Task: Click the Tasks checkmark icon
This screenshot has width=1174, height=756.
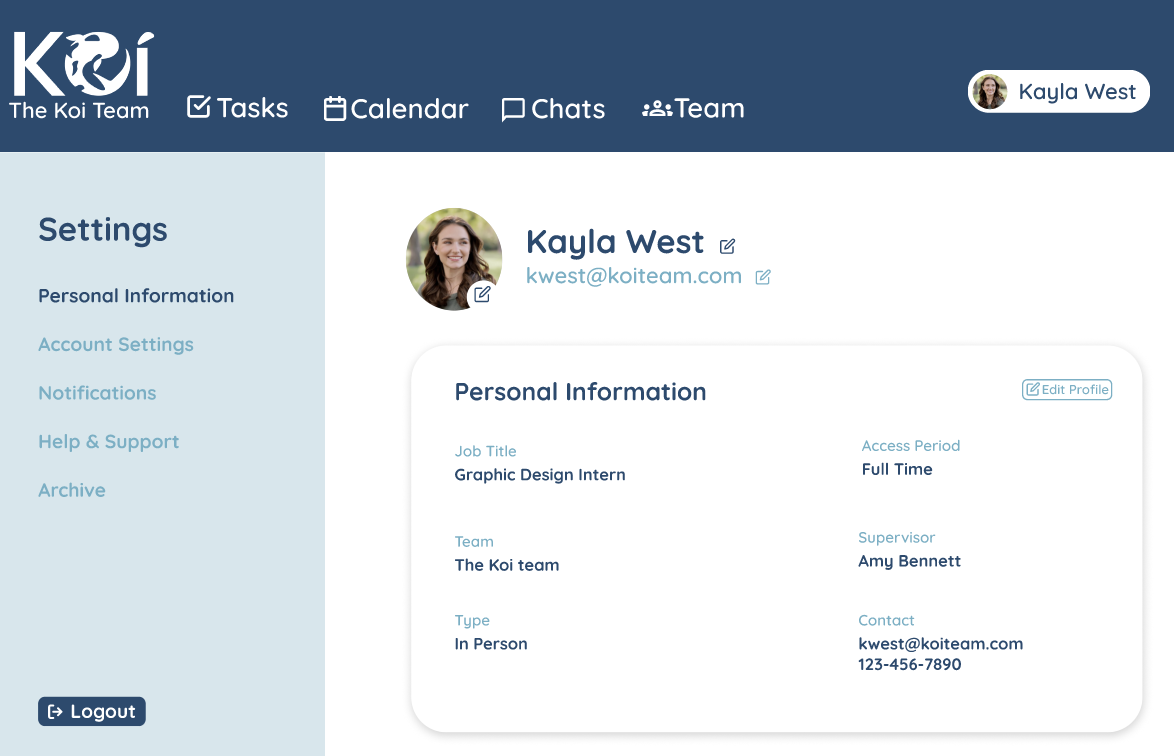Action: coord(199,107)
